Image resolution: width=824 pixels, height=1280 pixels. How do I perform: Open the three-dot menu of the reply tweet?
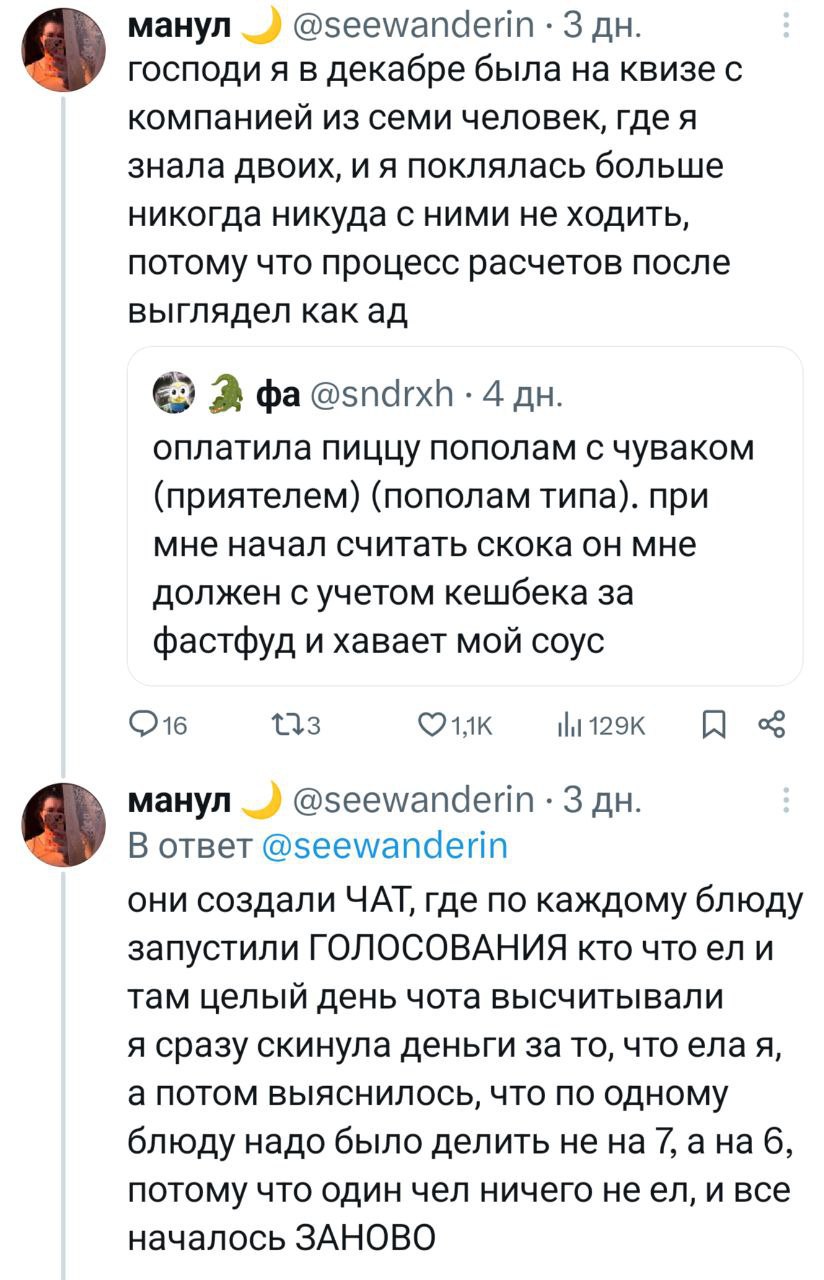point(788,802)
